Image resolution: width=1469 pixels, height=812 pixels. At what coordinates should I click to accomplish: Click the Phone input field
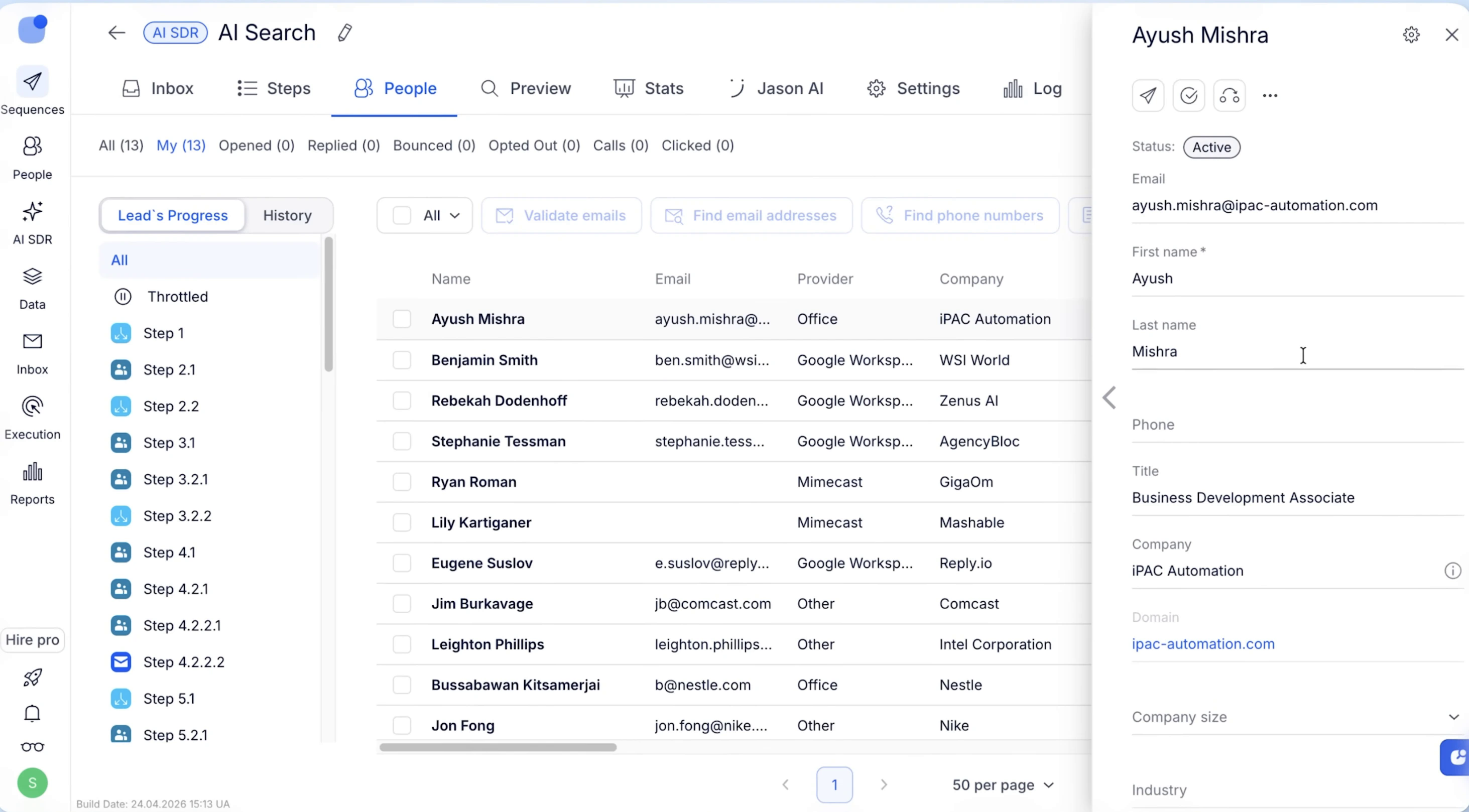pyautogui.click(x=1297, y=425)
